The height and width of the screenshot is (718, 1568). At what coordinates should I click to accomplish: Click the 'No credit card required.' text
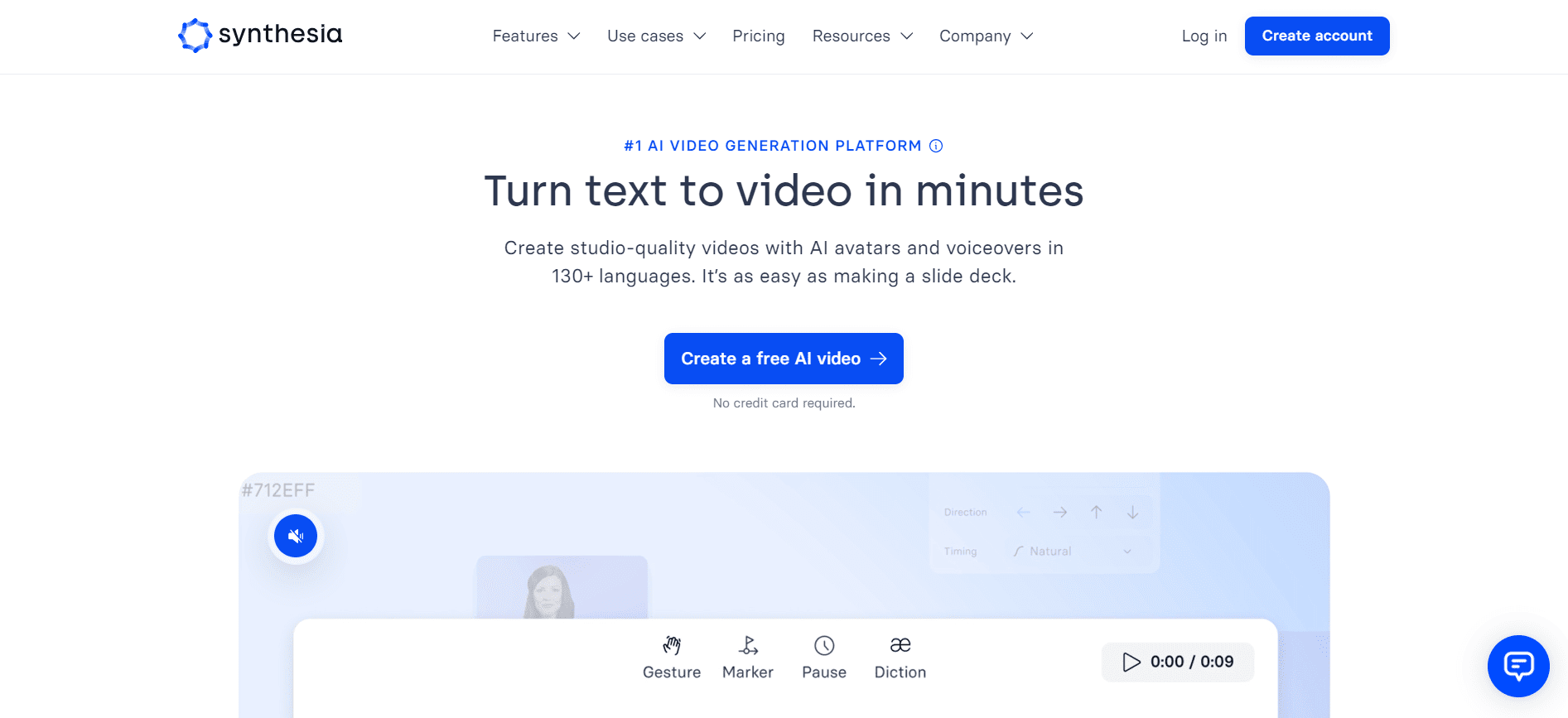[x=784, y=403]
